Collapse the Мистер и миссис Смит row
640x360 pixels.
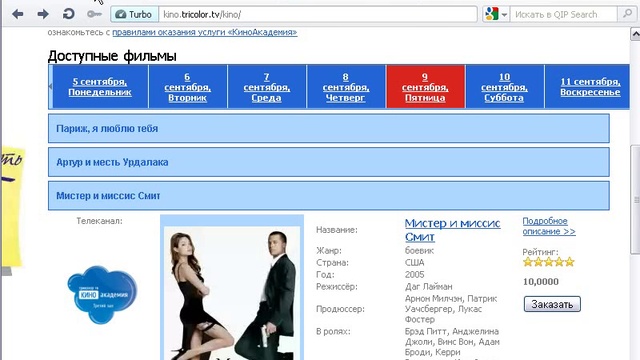click(329, 196)
